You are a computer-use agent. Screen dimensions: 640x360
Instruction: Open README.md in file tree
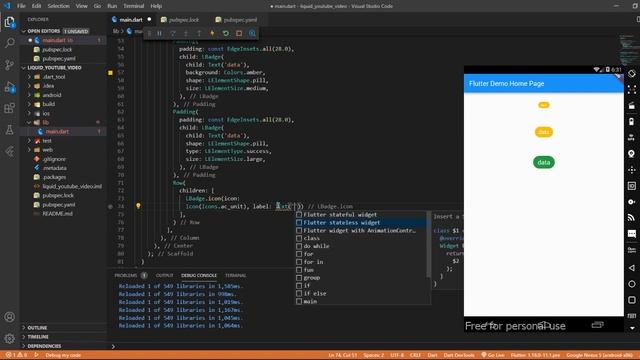coord(58,213)
